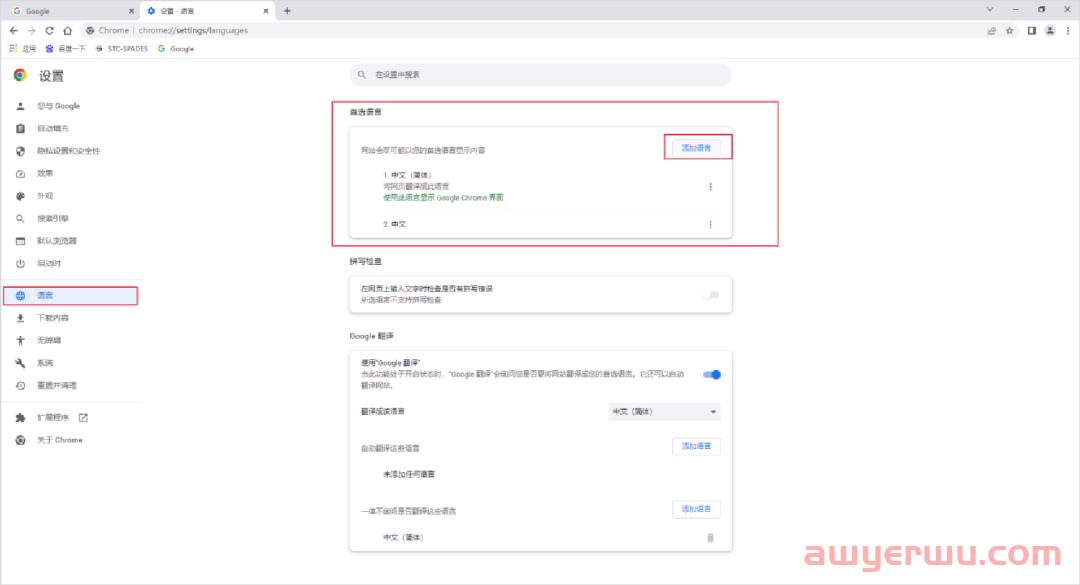Click the 在设置中搜索 search field
Viewport: 1080px width, 585px height.
tap(541, 75)
